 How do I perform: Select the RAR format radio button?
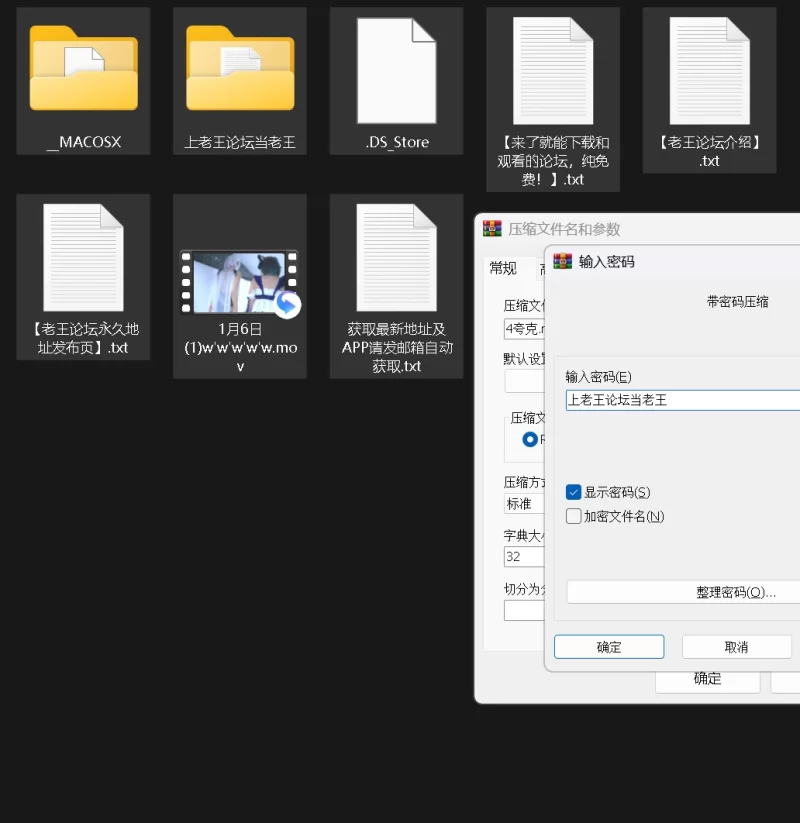coord(530,439)
